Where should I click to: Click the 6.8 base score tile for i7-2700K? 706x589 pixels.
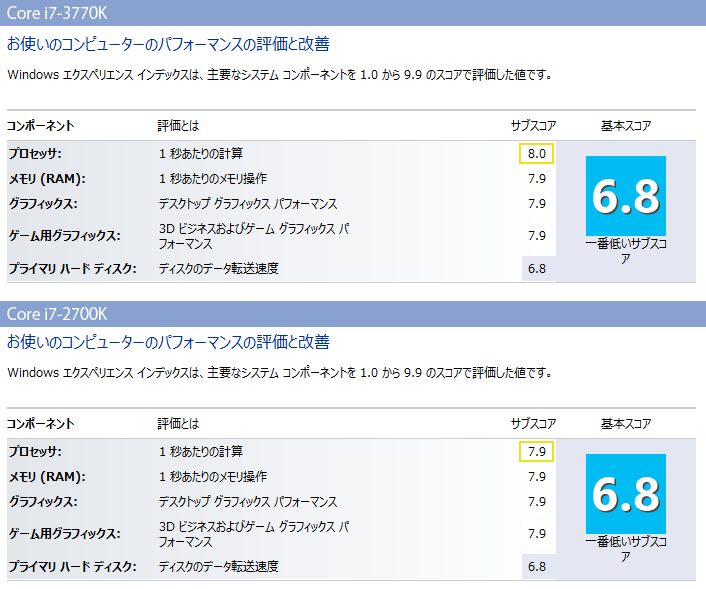click(626, 494)
